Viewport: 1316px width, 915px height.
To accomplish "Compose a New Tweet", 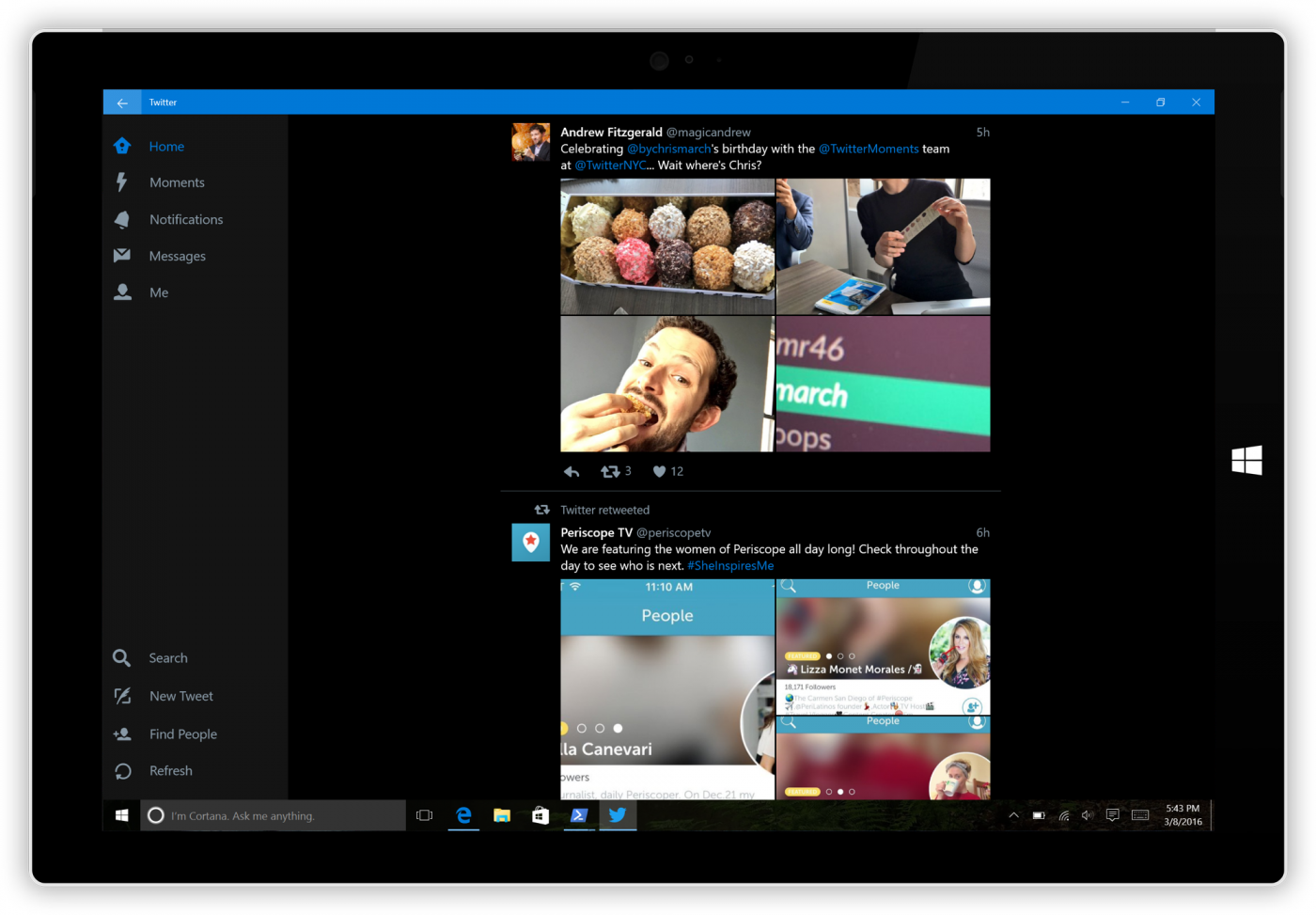I will [180, 696].
